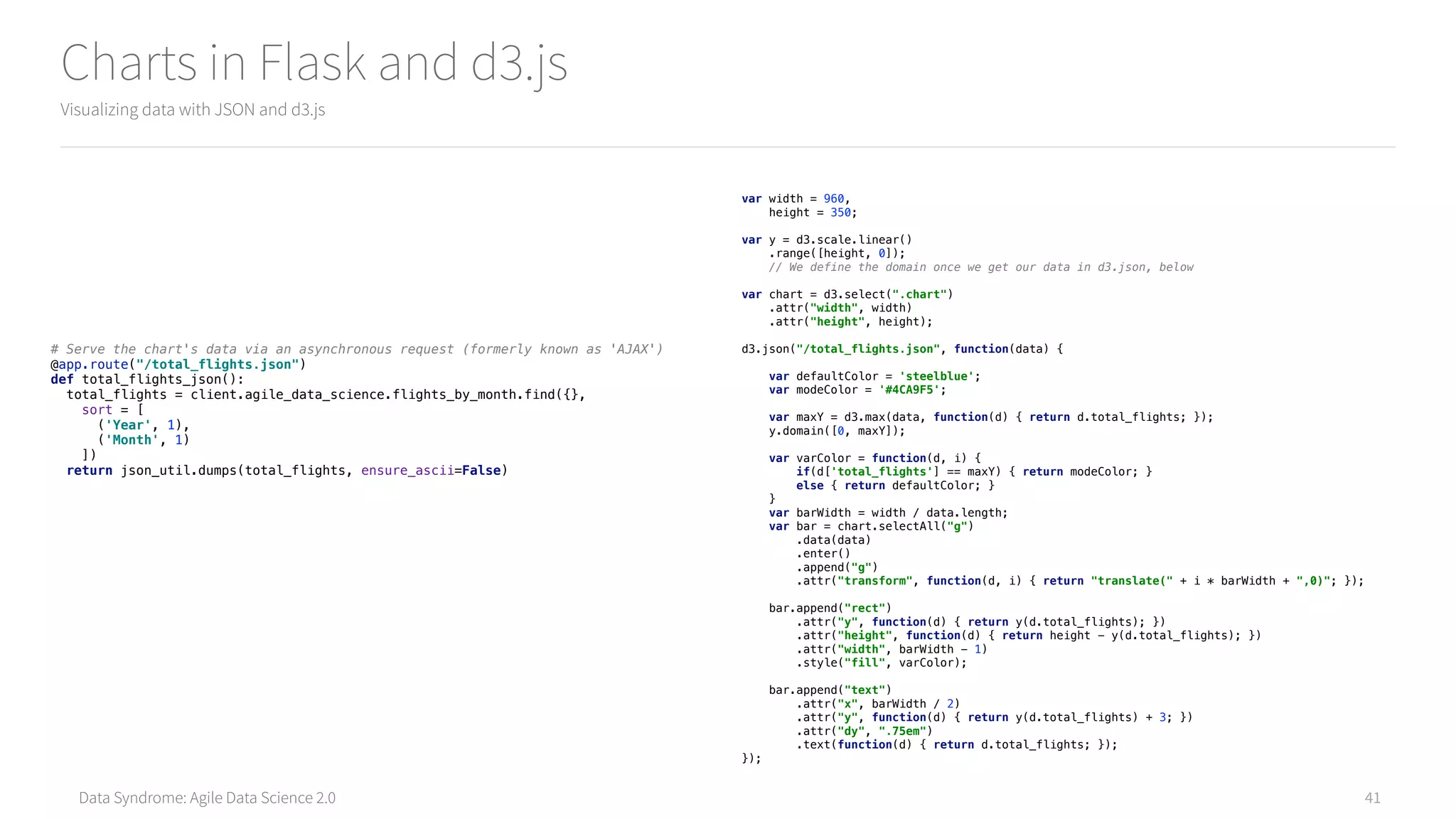Click the 'return json_util.dumps' line
The image size is (1456, 819).
pyautogui.click(x=287, y=471)
